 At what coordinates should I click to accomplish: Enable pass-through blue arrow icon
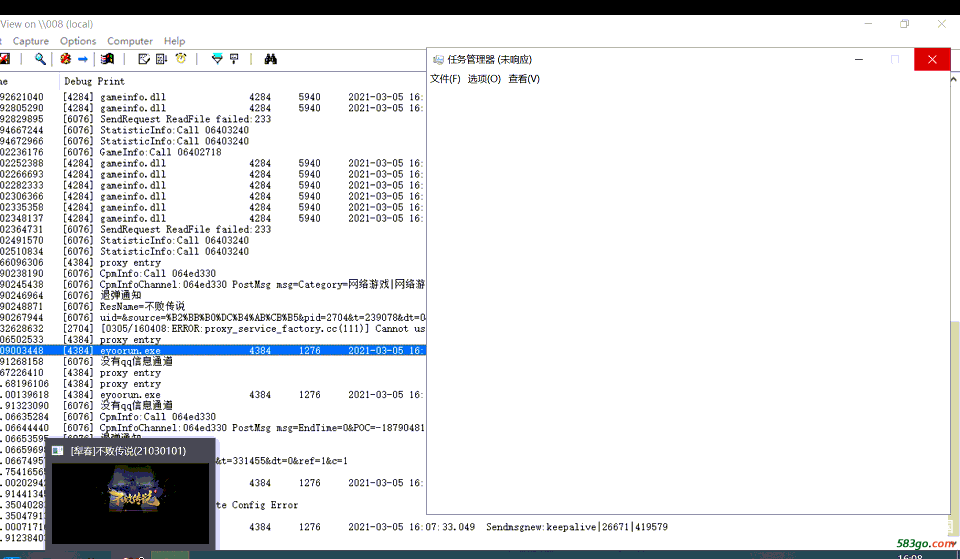[x=83, y=59]
